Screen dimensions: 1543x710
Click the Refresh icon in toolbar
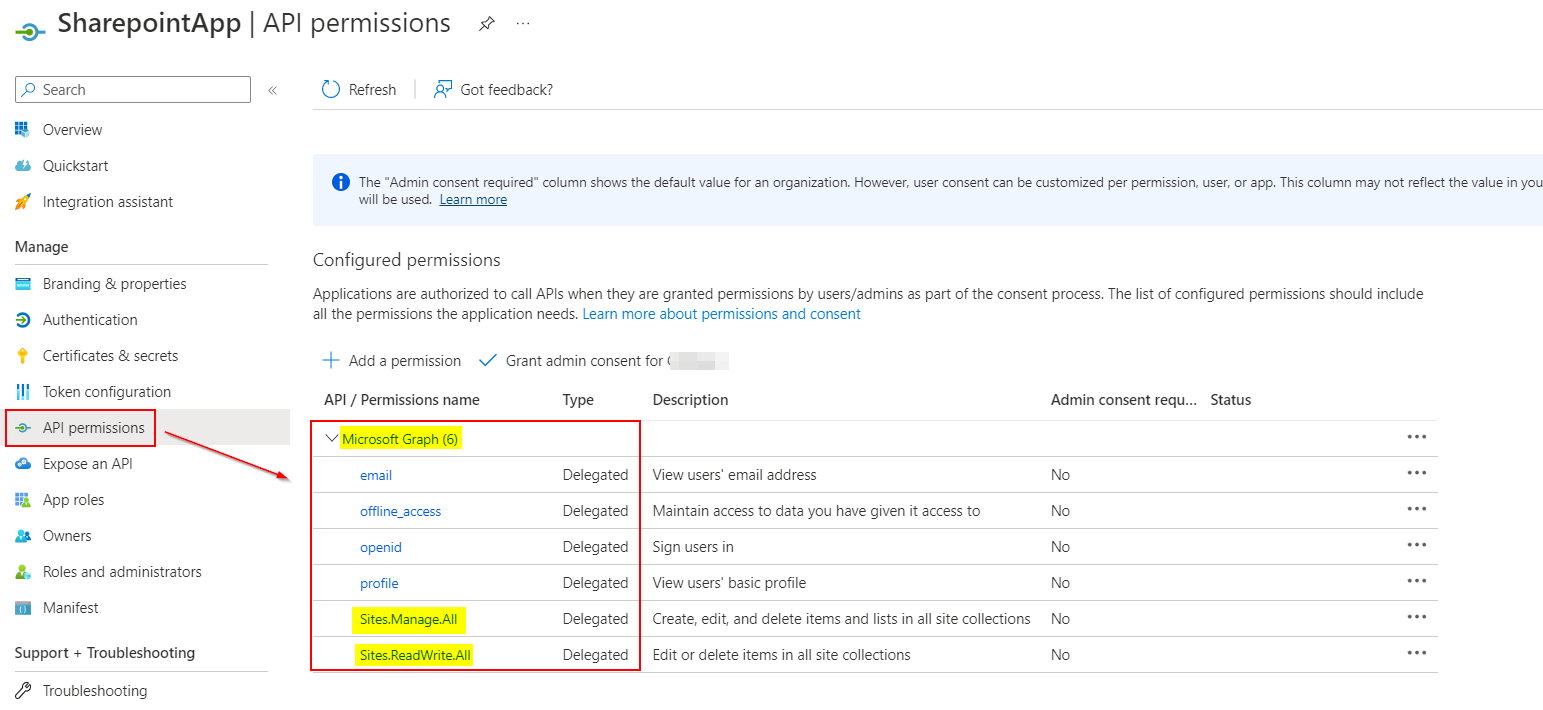pyautogui.click(x=331, y=90)
